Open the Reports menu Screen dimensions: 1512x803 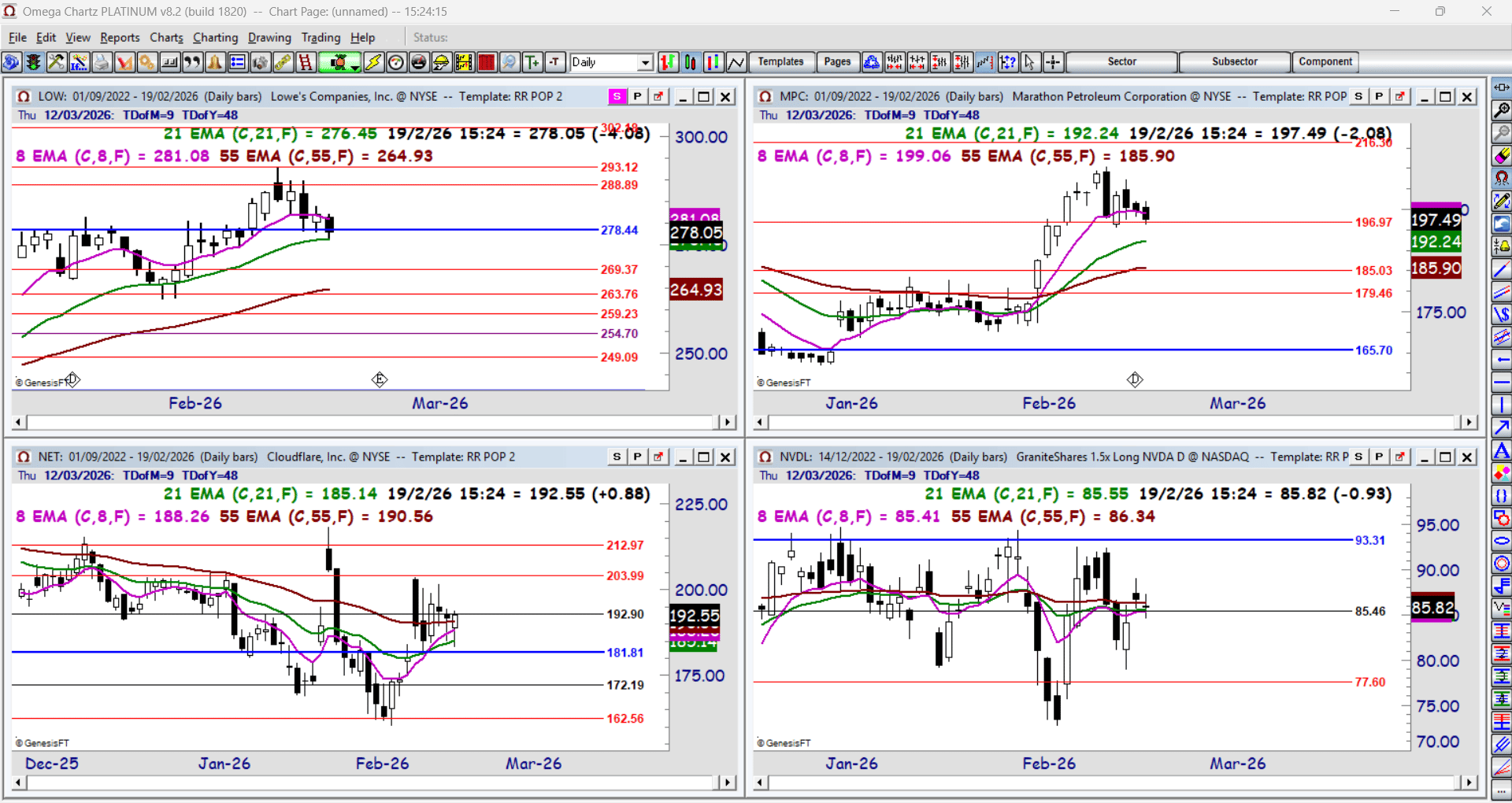[120, 37]
